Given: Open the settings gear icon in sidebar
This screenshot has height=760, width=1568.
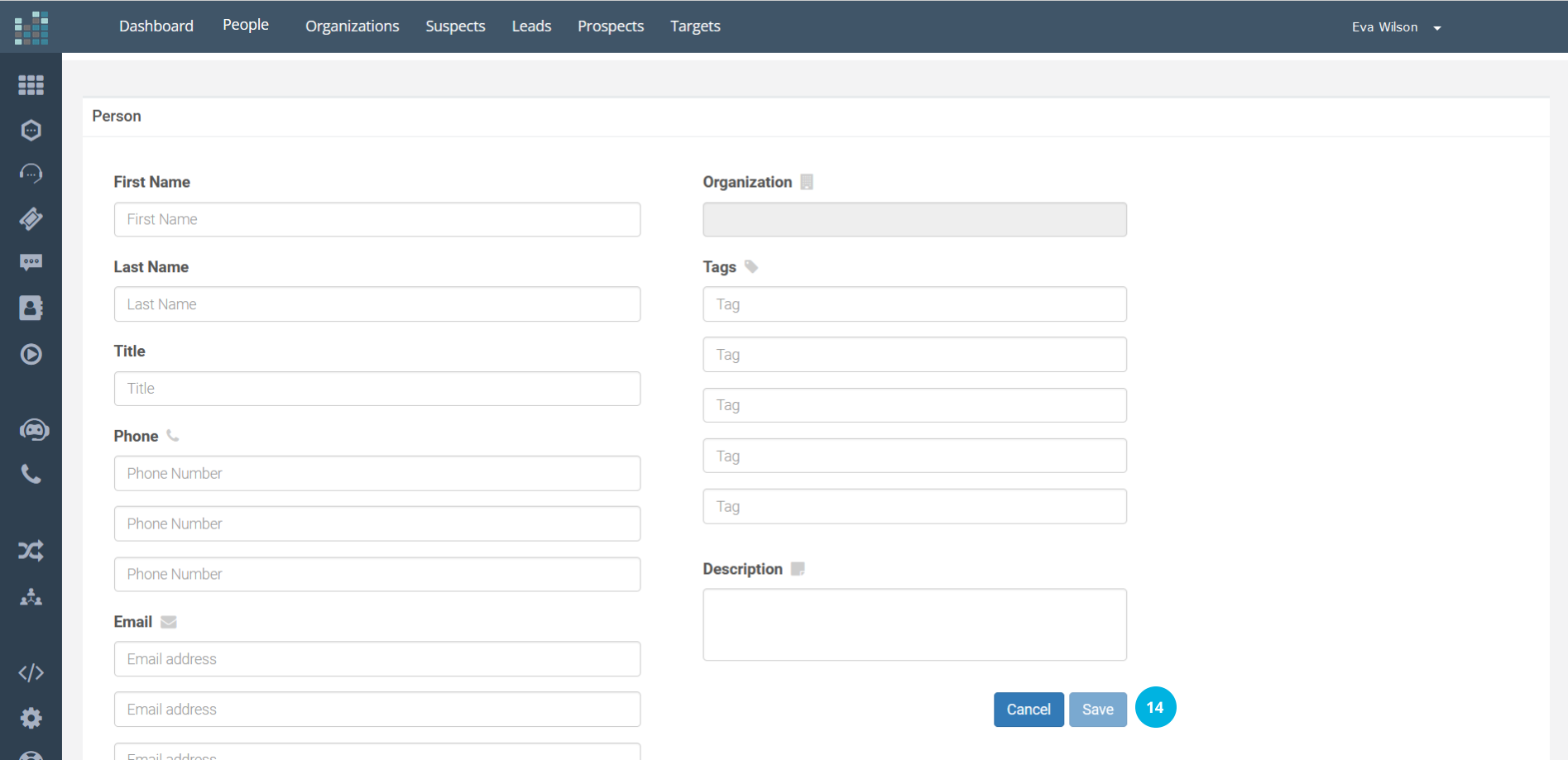Looking at the screenshot, I should point(31,718).
